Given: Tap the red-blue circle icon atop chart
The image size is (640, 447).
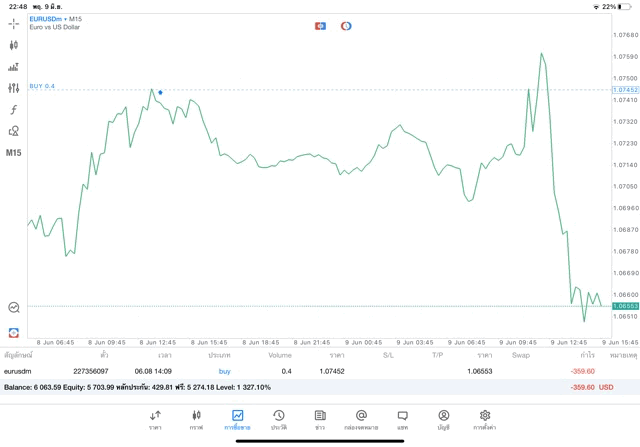Looking at the screenshot, I should click(346, 26).
